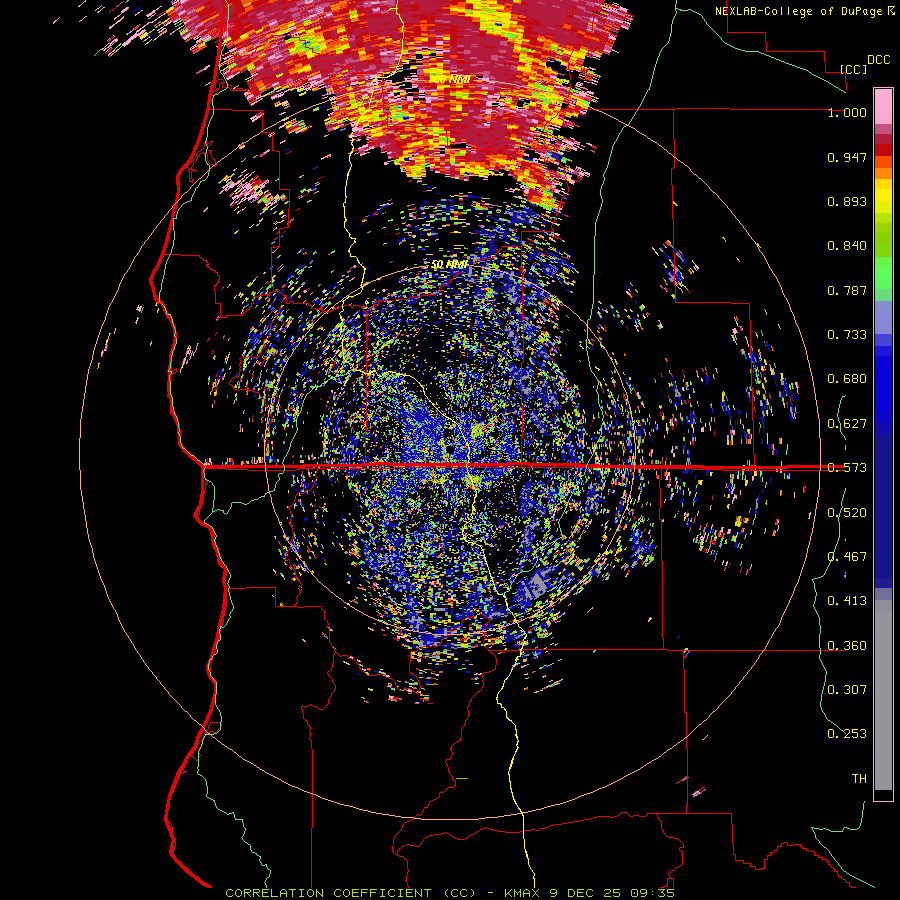Click the 09:35 timestamp
Image resolution: width=900 pixels, height=900 pixels.
pyautogui.click(x=651, y=893)
